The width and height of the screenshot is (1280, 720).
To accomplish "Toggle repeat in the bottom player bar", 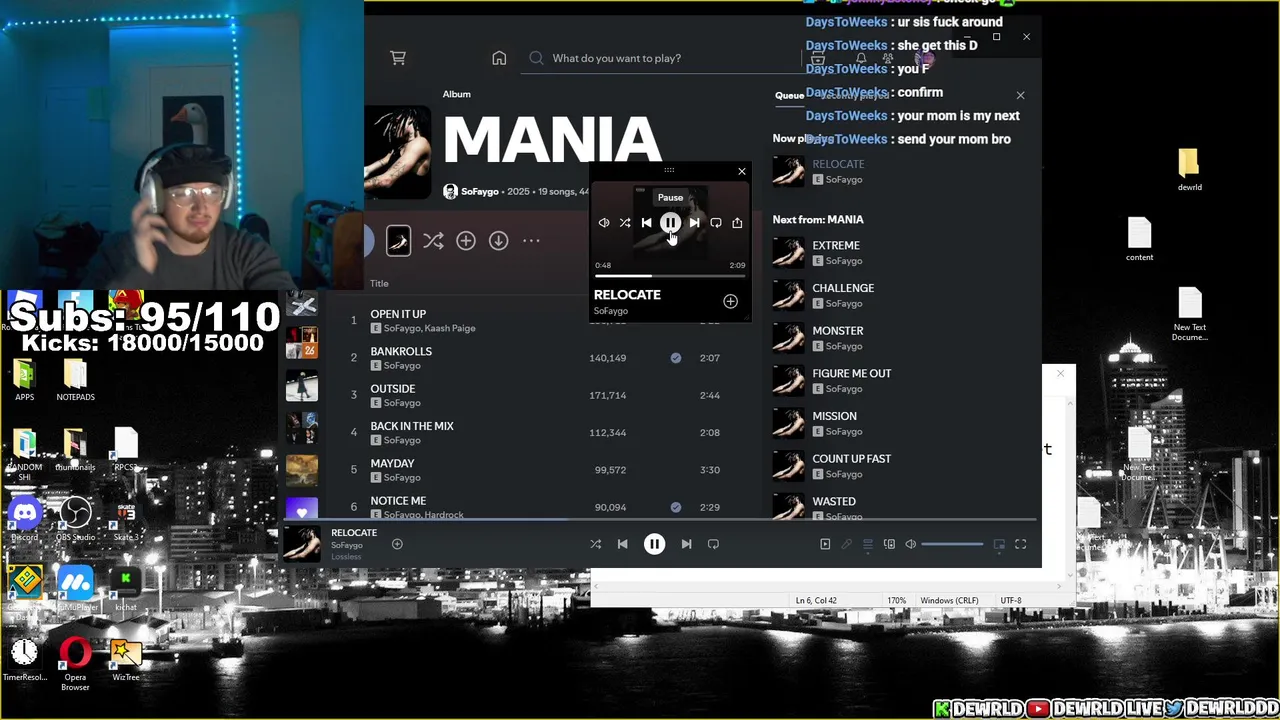I will [713, 544].
